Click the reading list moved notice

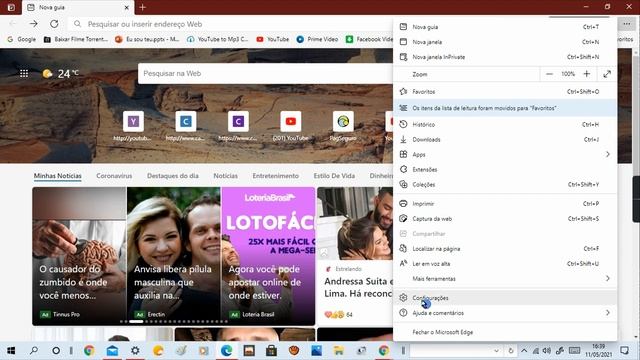click(x=505, y=108)
